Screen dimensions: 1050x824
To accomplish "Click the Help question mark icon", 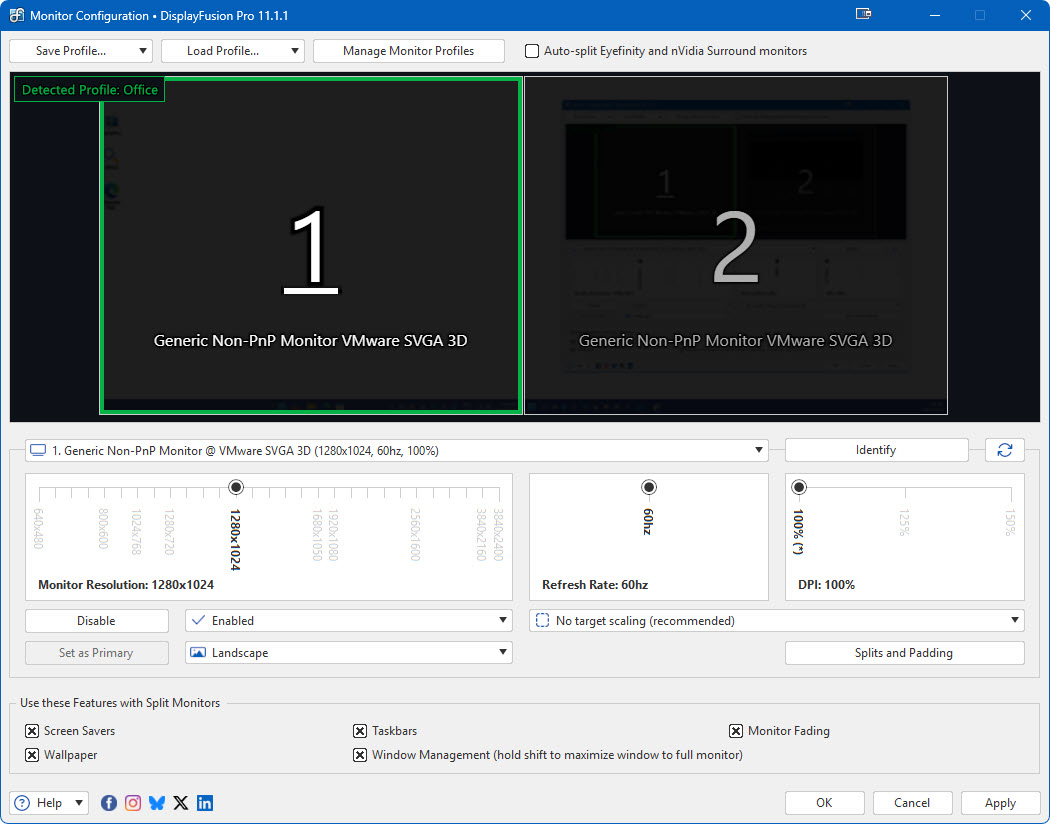I will point(22,803).
